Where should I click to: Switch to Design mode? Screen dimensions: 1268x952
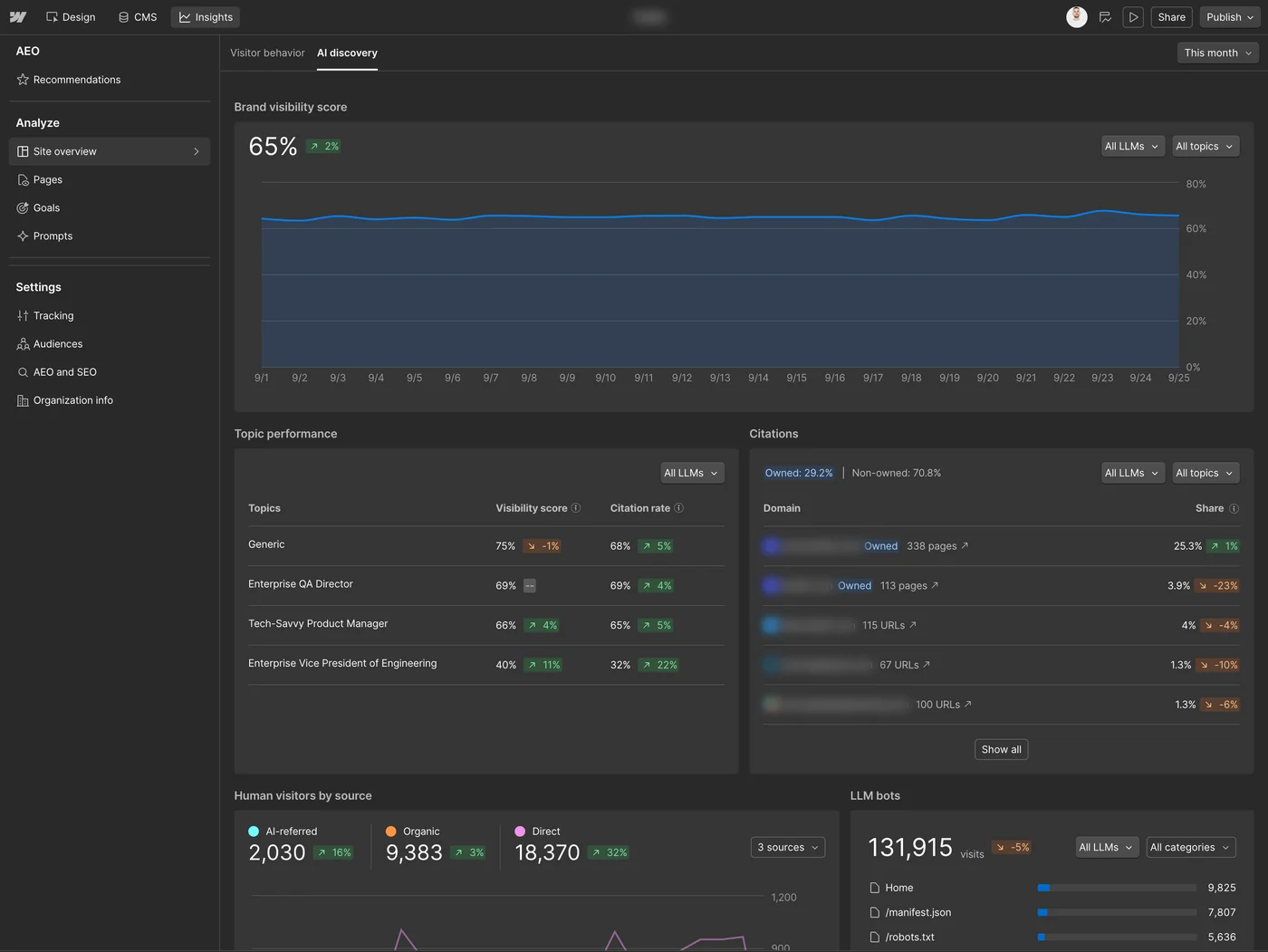[x=71, y=17]
